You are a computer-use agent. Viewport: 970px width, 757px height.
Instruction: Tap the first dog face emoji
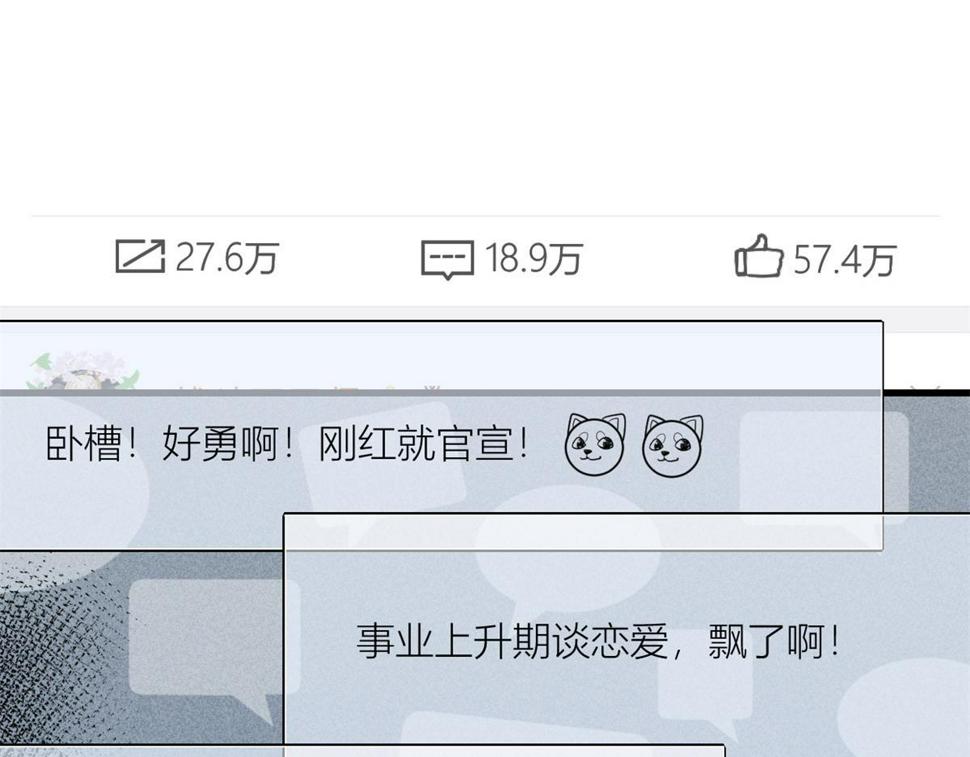594,445
